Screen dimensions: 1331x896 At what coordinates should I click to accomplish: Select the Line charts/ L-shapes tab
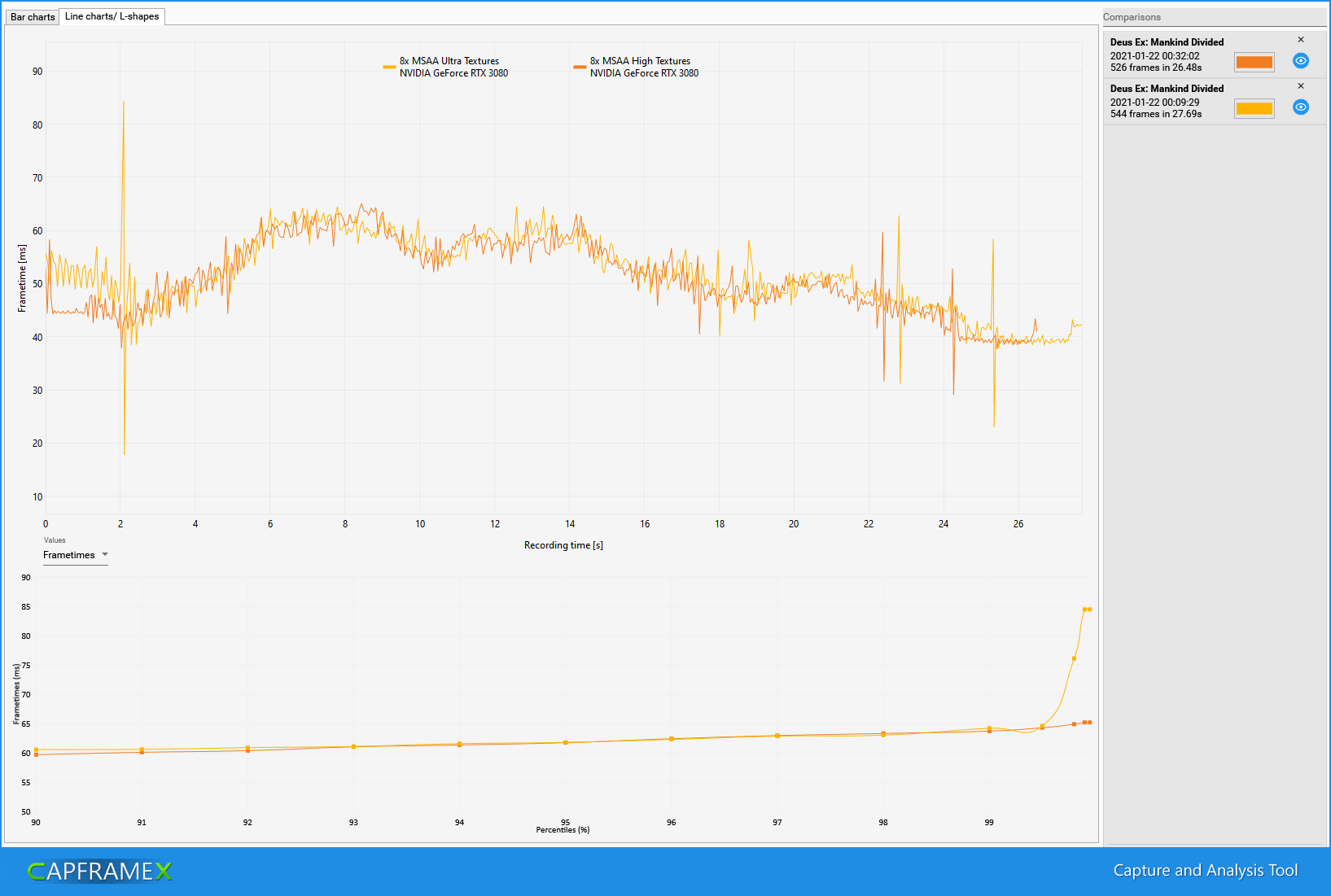tap(112, 16)
